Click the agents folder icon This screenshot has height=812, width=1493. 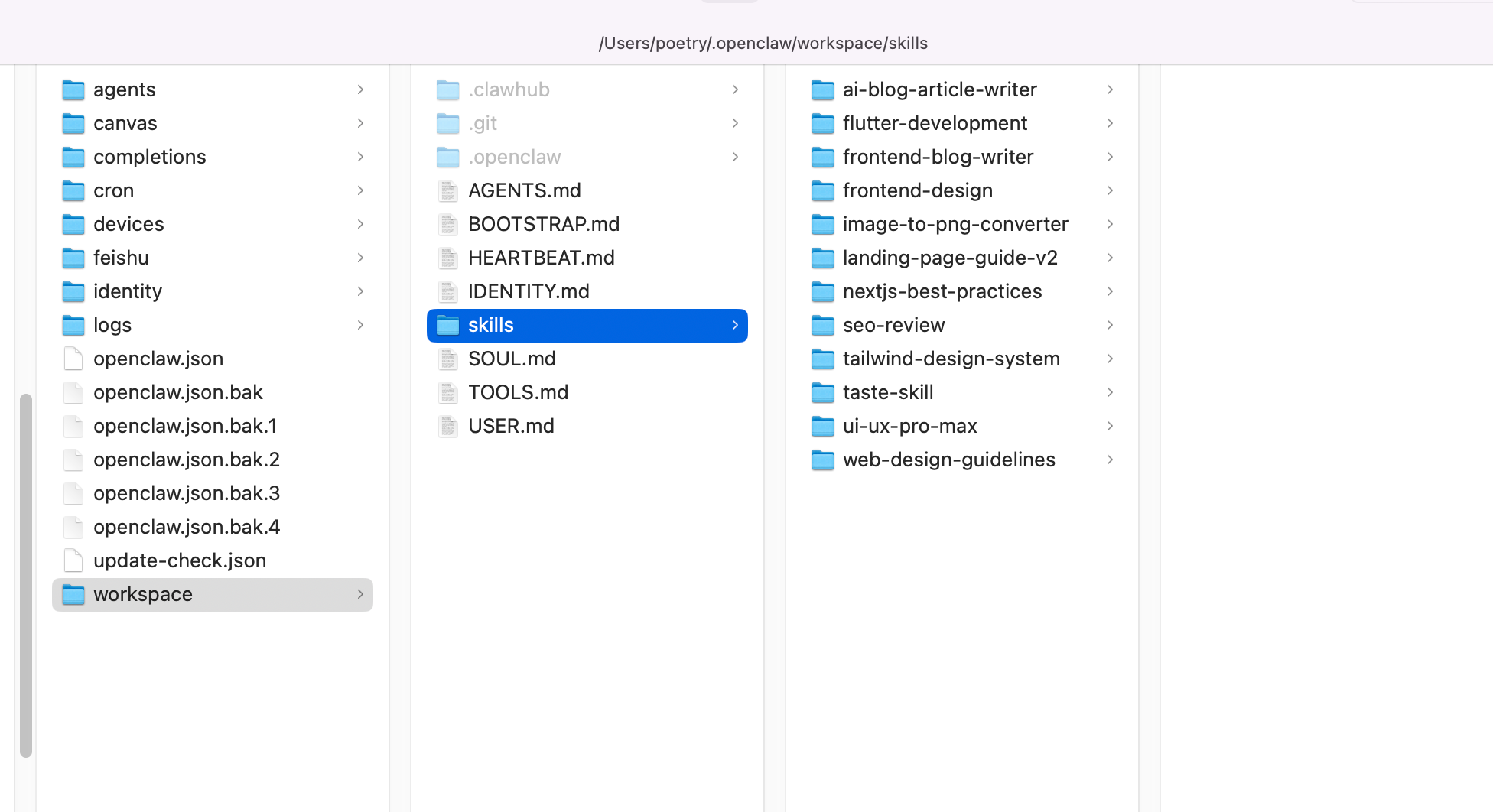pyautogui.click(x=73, y=90)
